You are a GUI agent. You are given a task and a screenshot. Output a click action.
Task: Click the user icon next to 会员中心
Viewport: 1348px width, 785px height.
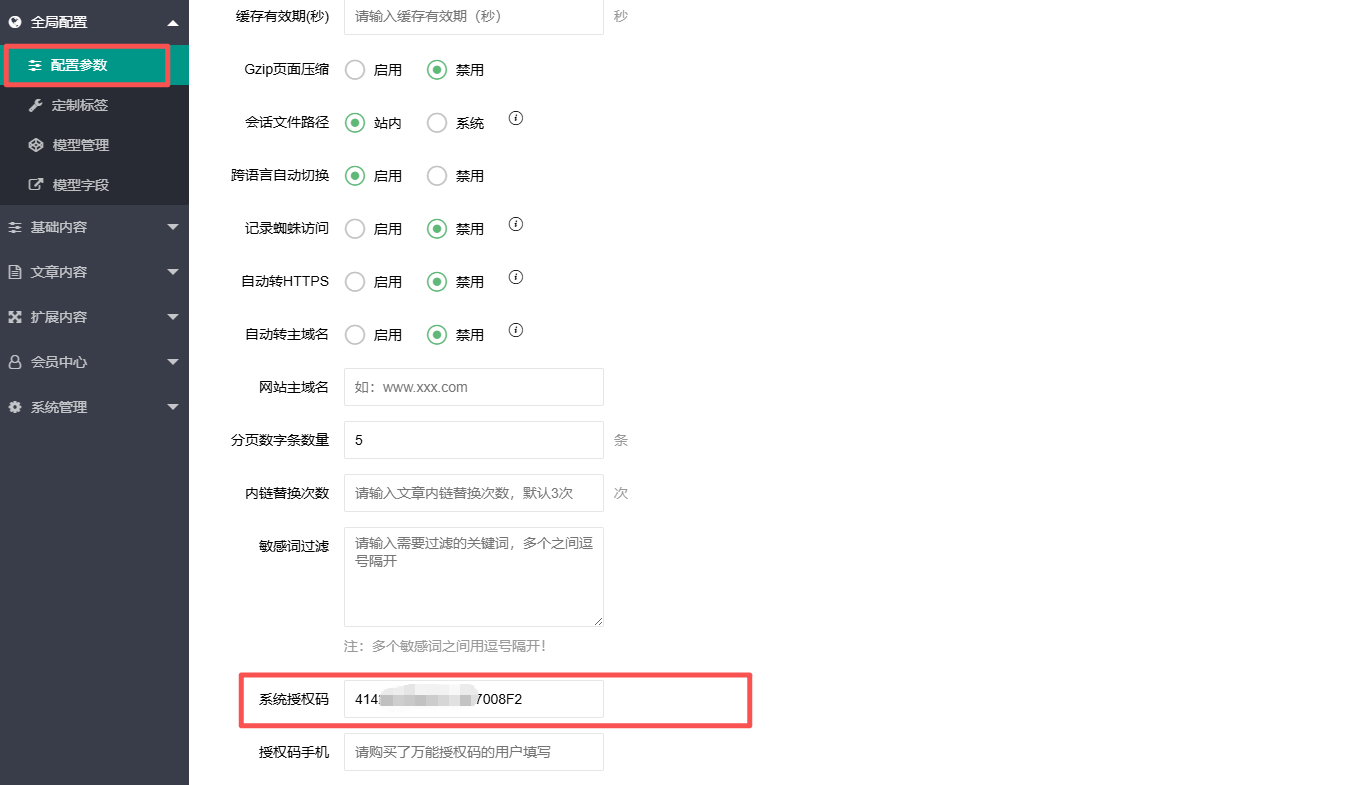pos(15,362)
